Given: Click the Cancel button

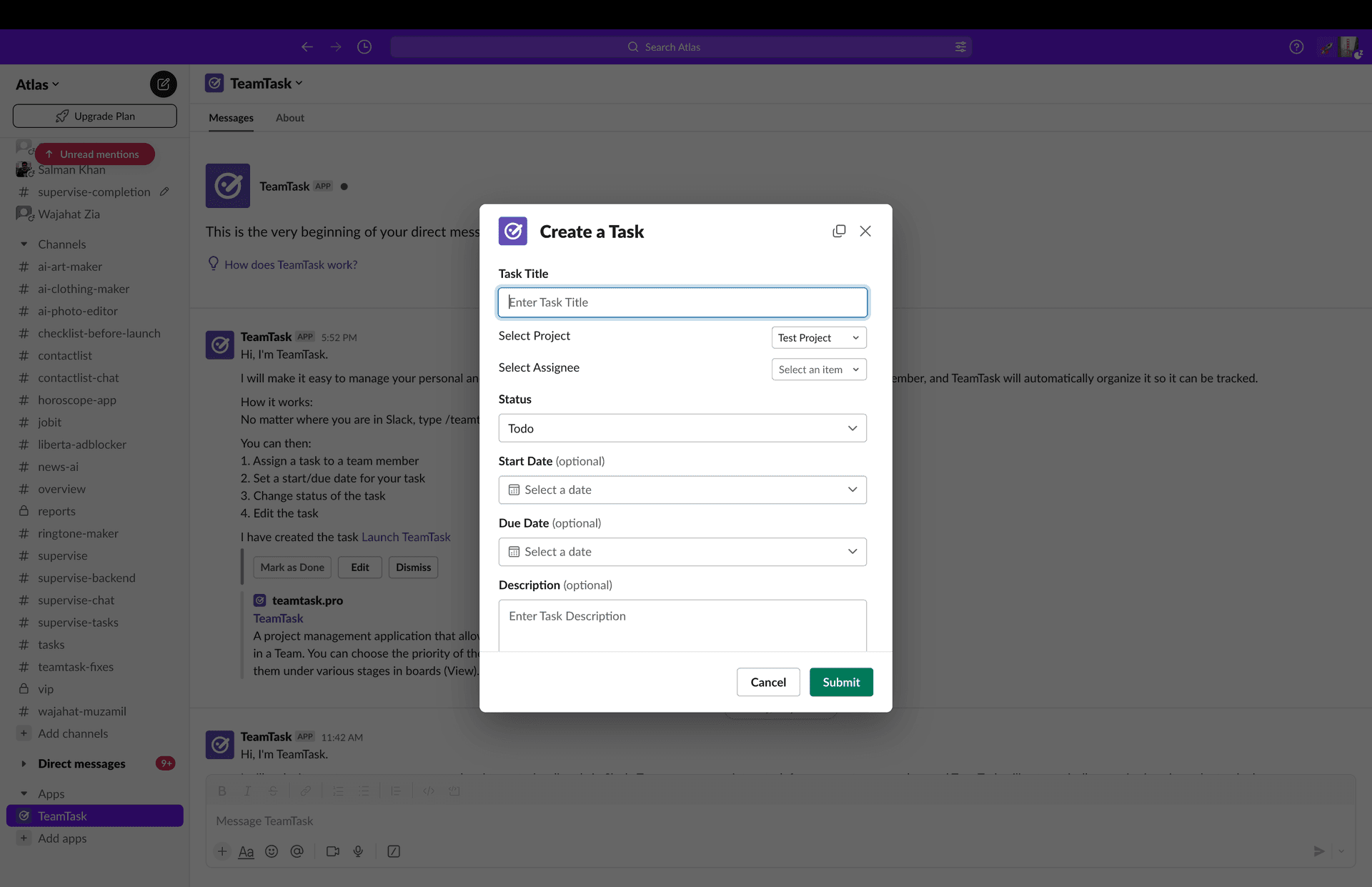Looking at the screenshot, I should 768,682.
